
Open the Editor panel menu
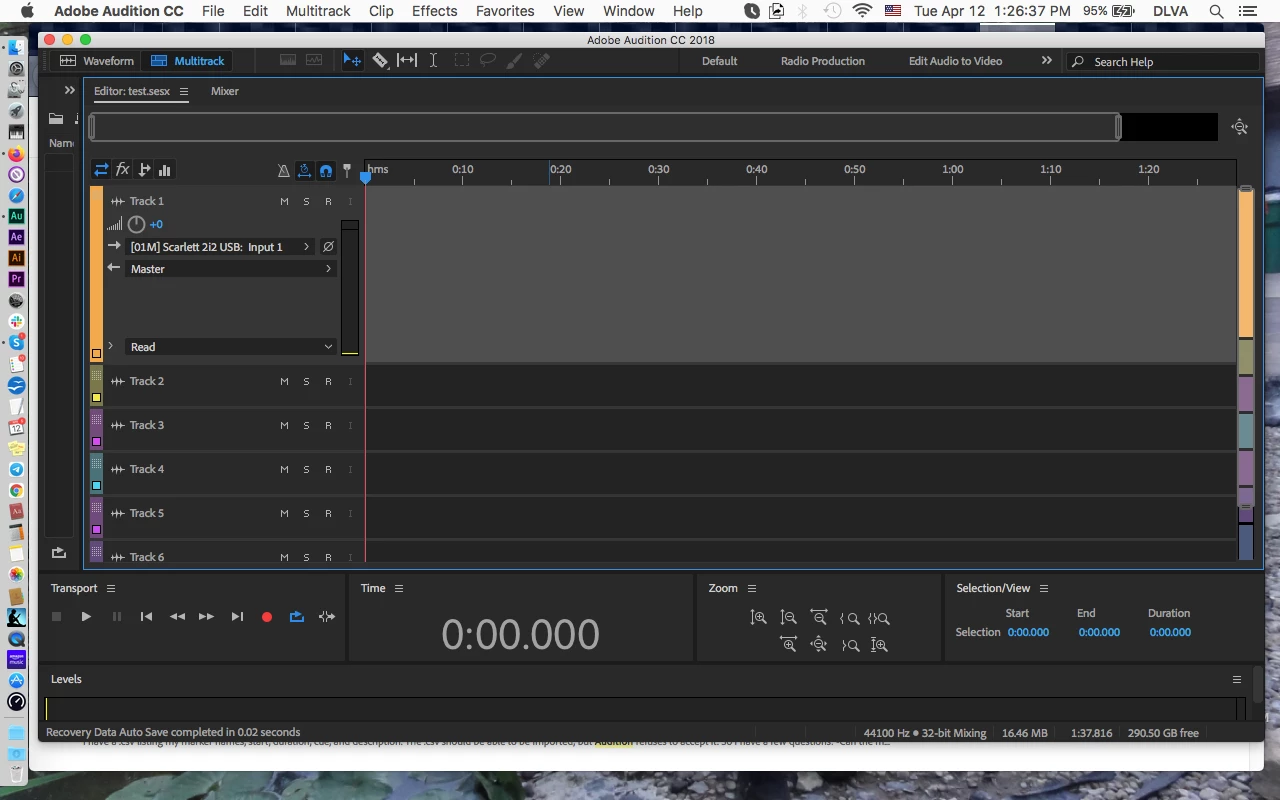183,91
